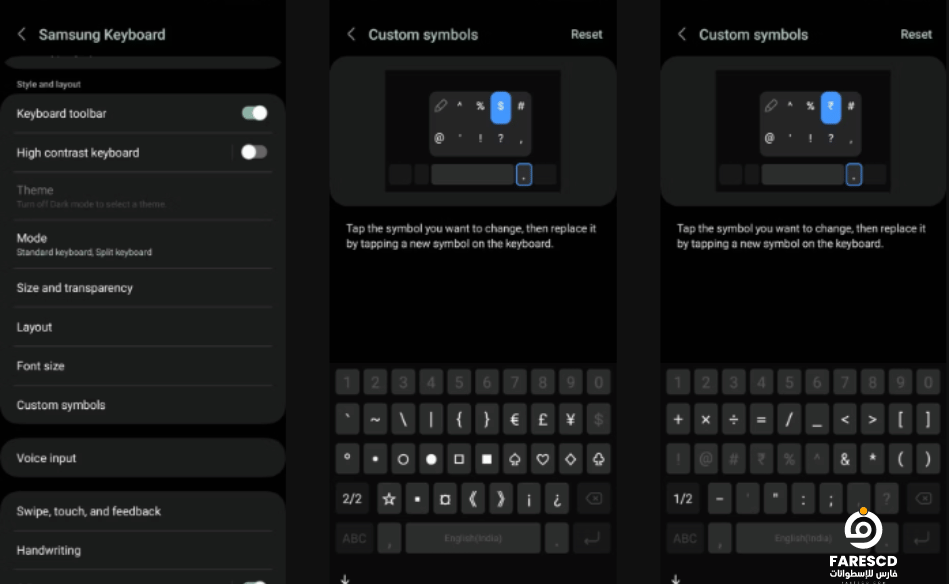Tap the closing parenthesis key
This screenshot has width=949, height=584.
click(928, 459)
